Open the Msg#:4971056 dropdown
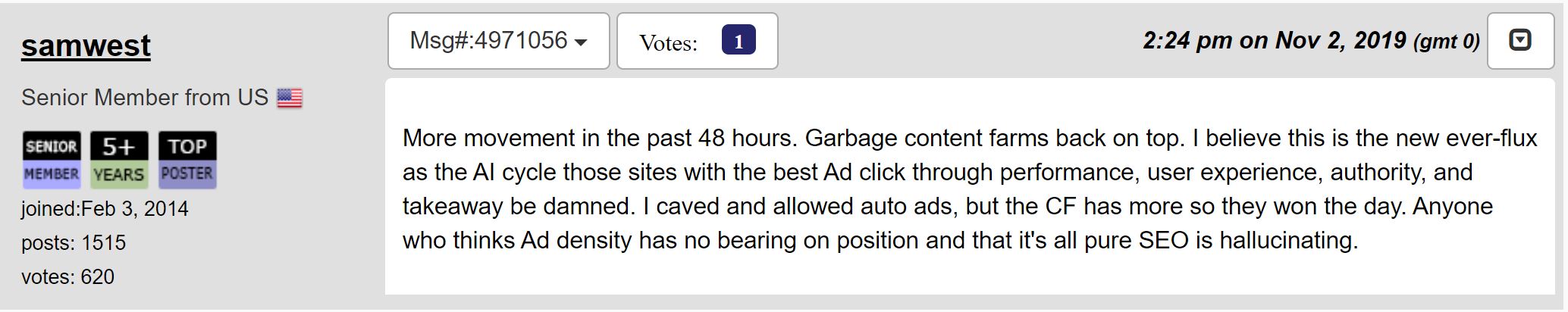The width and height of the screenshot is (1568, 312). pyautogui.click(x=498, y=41)
